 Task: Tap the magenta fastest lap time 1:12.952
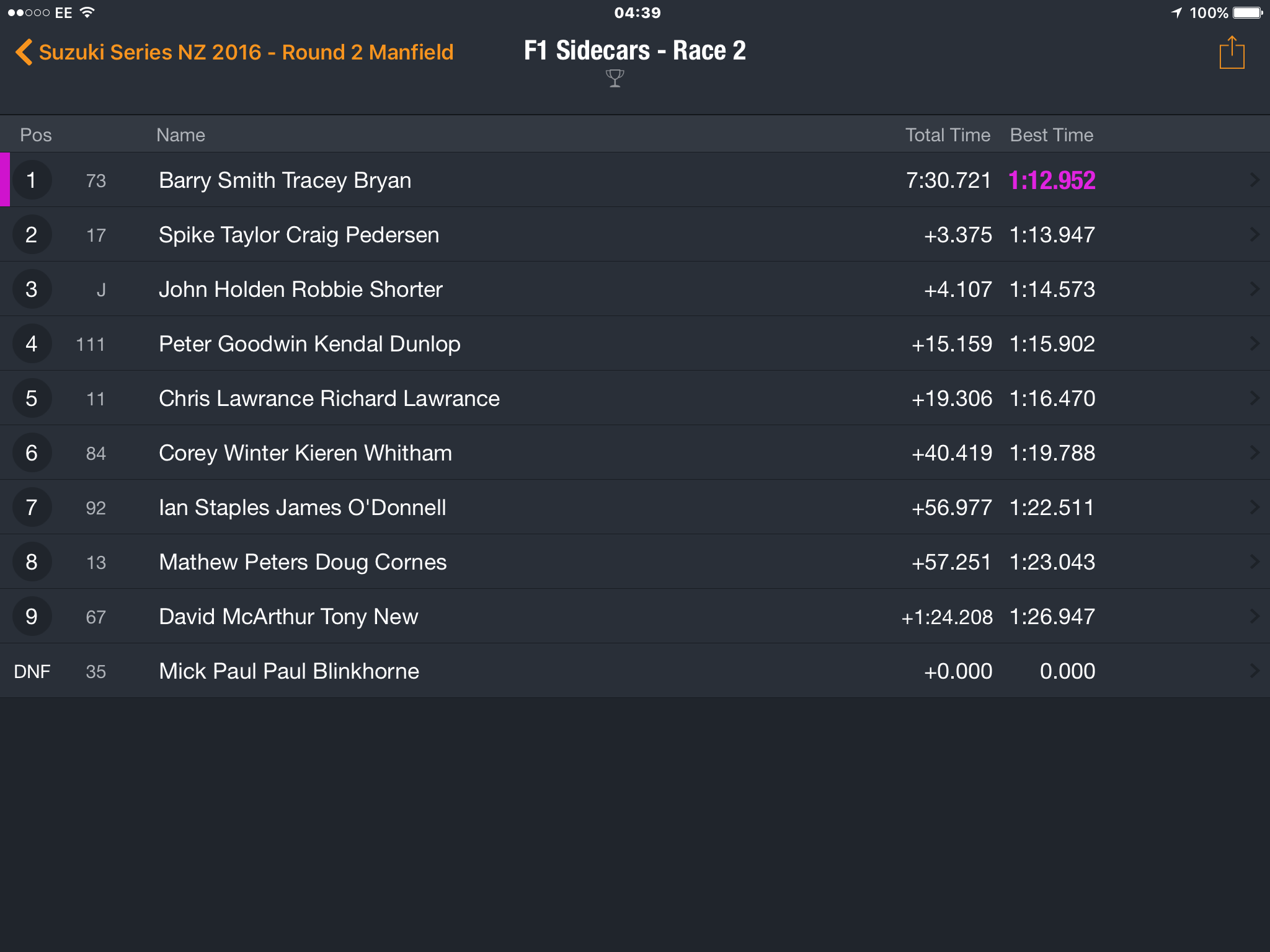(1052, 180)
